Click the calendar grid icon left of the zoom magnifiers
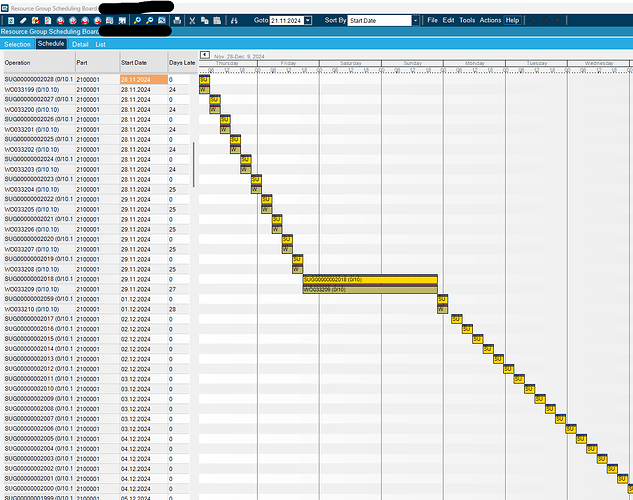 pyautogui.click(x=109, y=21)
